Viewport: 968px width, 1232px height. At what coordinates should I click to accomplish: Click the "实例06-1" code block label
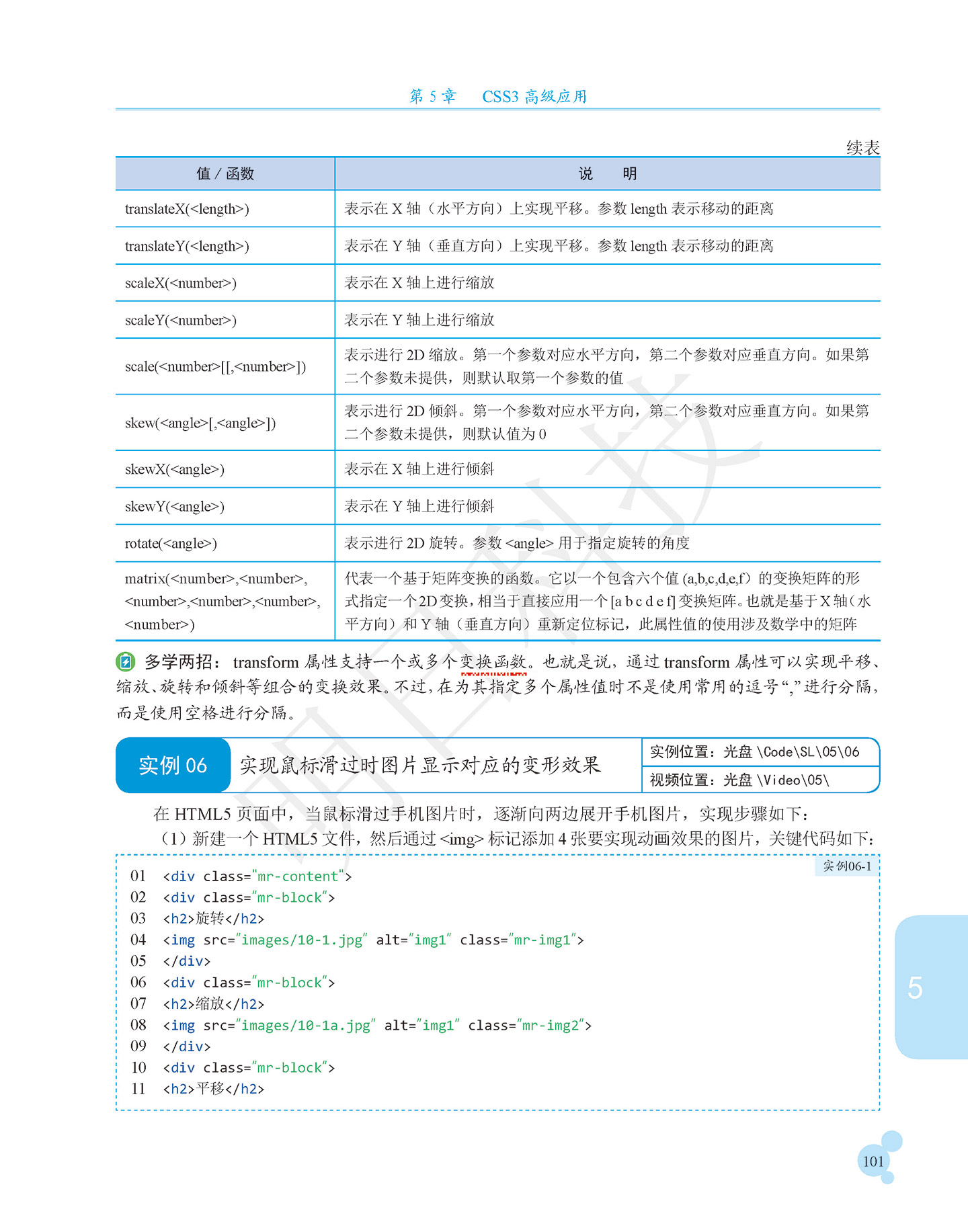(847, 866)
